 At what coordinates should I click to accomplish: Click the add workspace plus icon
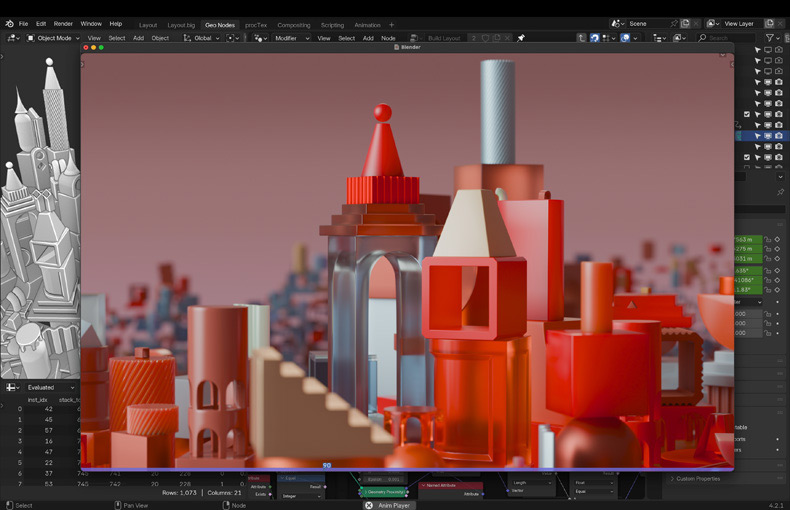(x=391, y=24)
